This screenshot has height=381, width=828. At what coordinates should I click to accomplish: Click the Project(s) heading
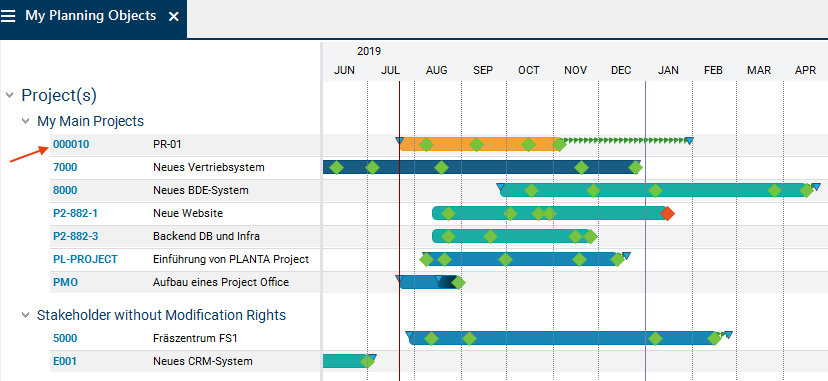[59, 96]
